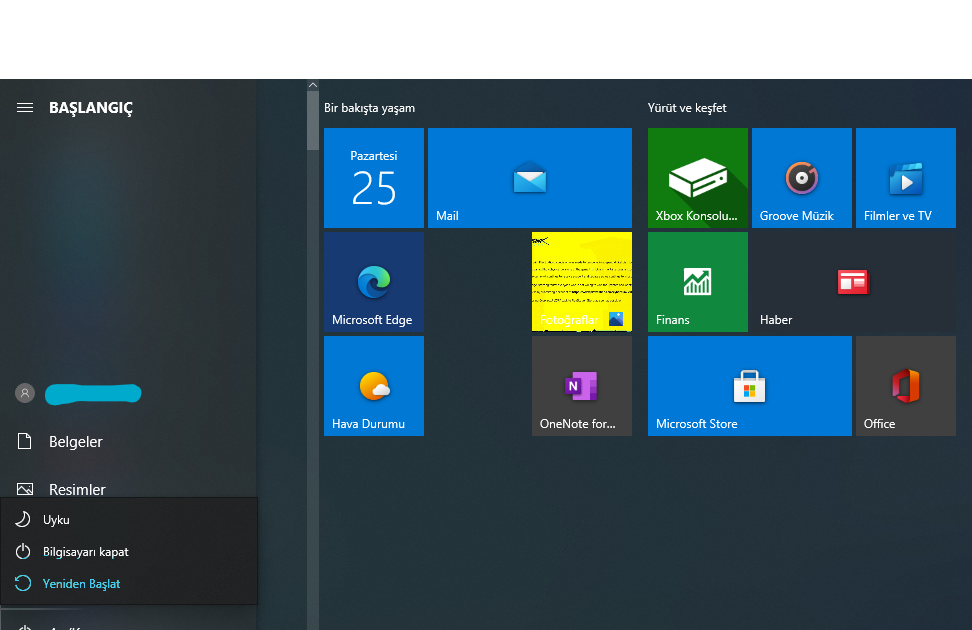Image resolution: width=972 pixels, height=630 pixels.
Task: Launch the Mail tile
Action: click(530, 178)
